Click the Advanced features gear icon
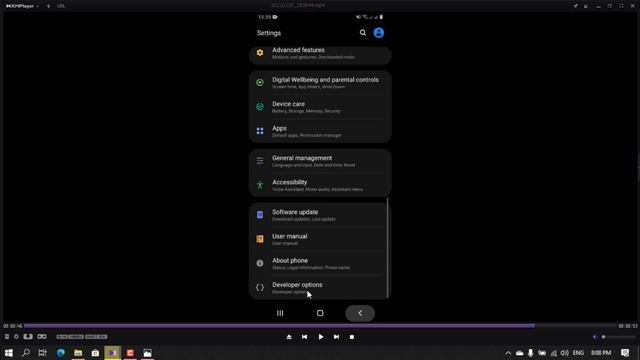Screen dimensions: 640x360 pos(260,53)
